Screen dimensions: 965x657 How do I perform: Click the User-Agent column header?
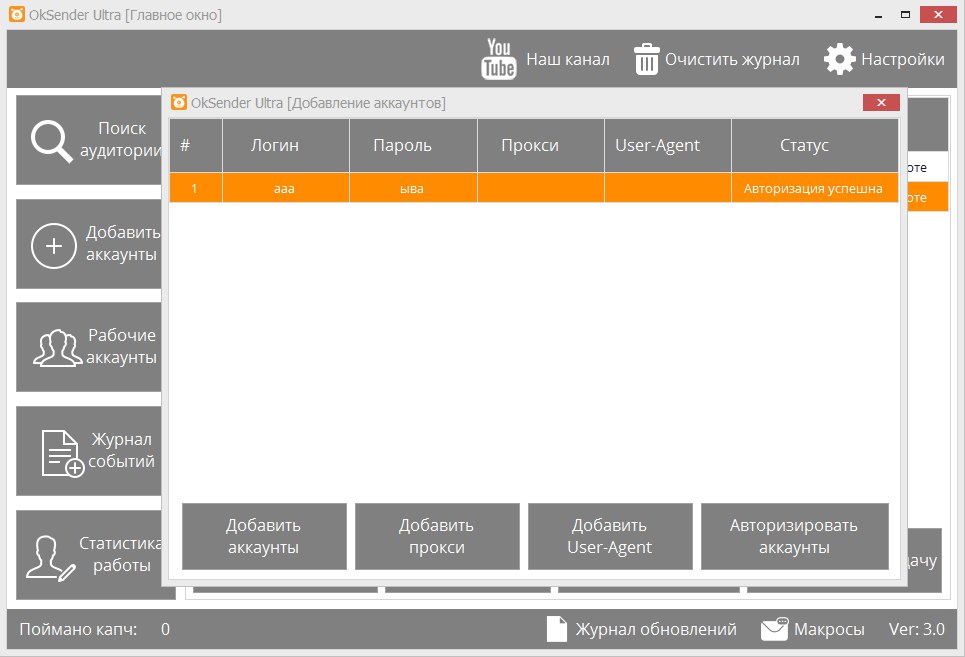click(668, 145)
